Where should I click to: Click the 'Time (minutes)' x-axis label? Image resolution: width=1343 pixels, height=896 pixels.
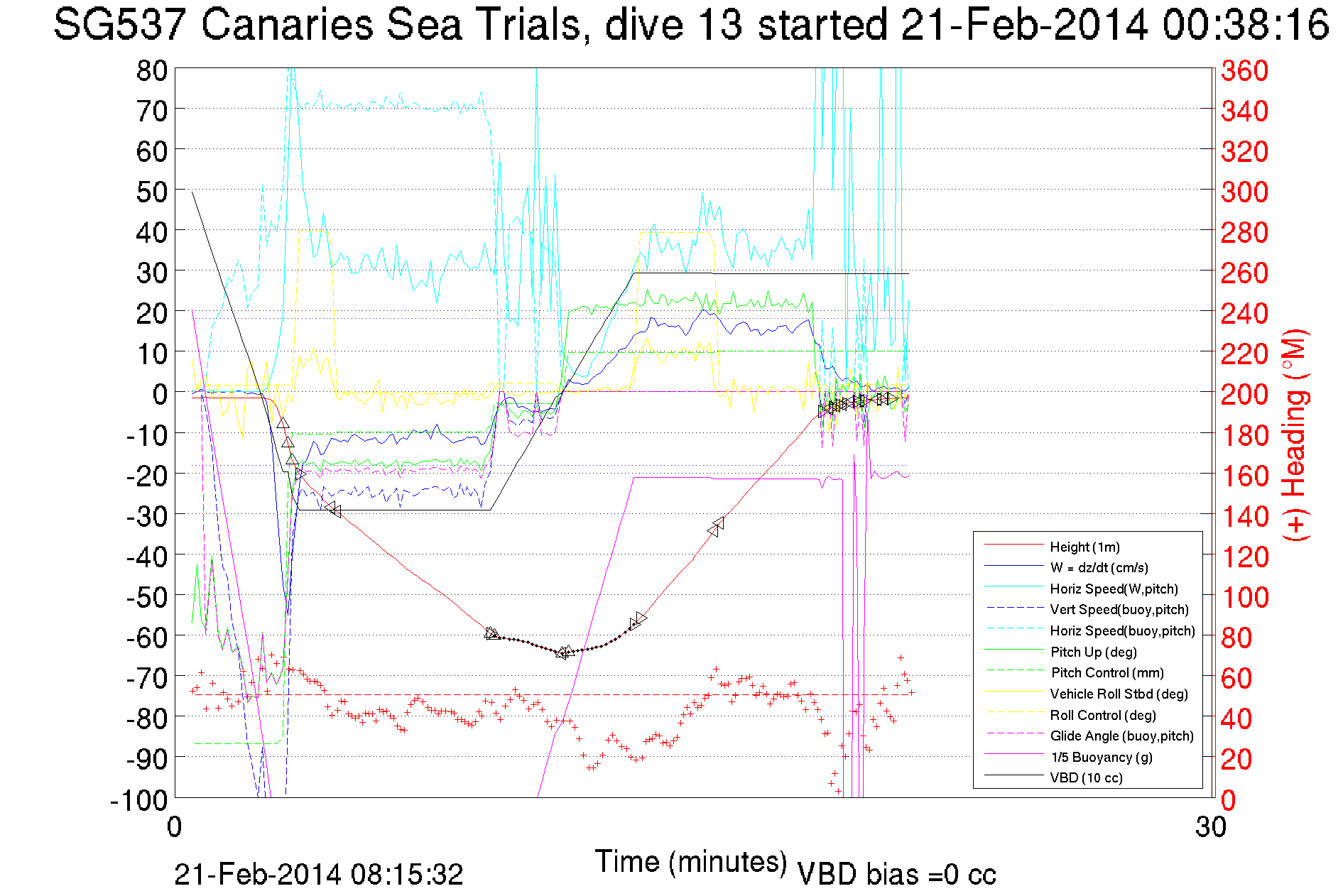[690, 862]
